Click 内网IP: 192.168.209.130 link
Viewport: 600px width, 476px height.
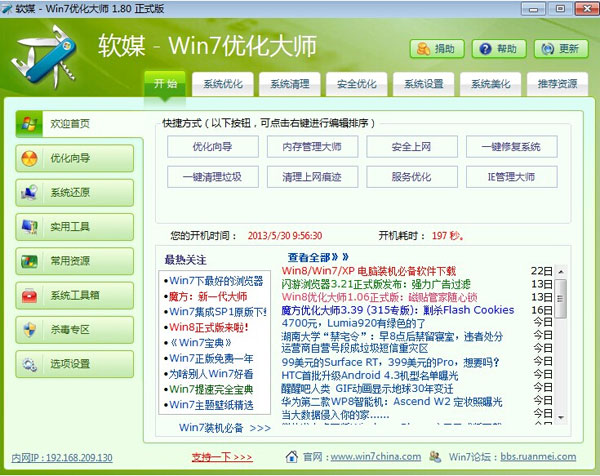[62, 458]
